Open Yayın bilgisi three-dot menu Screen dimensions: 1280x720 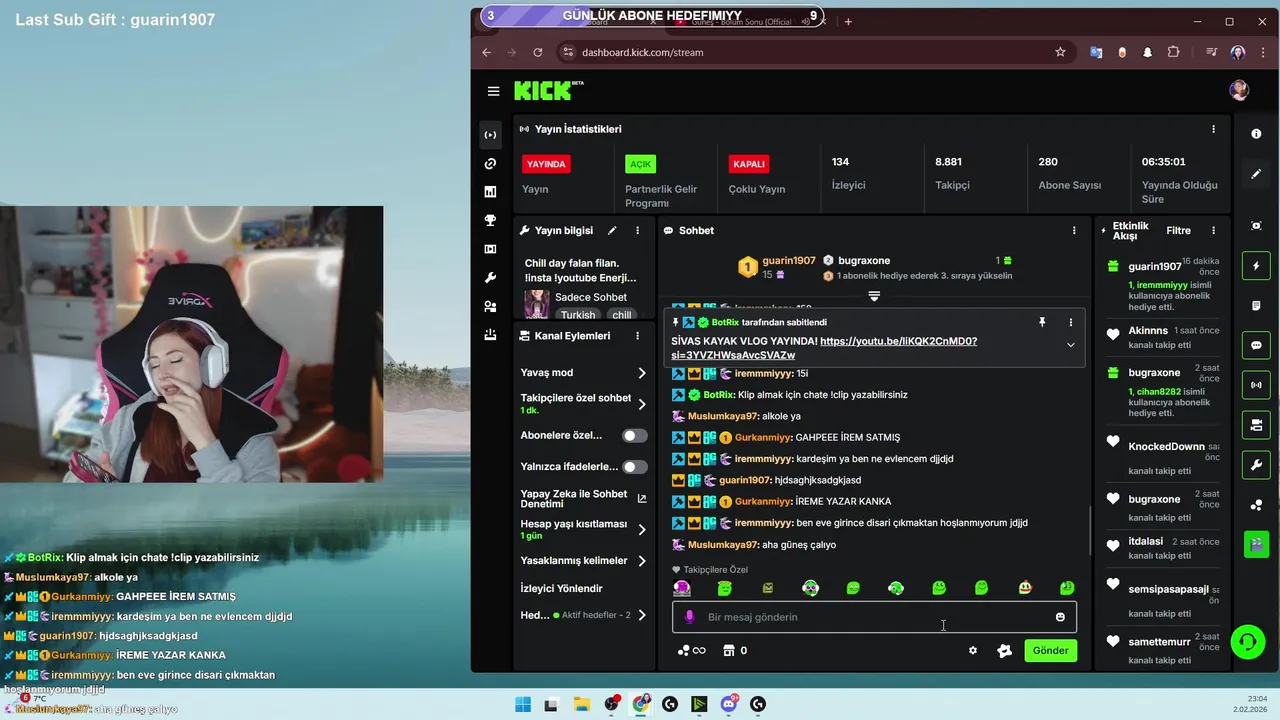coord(637,231)
